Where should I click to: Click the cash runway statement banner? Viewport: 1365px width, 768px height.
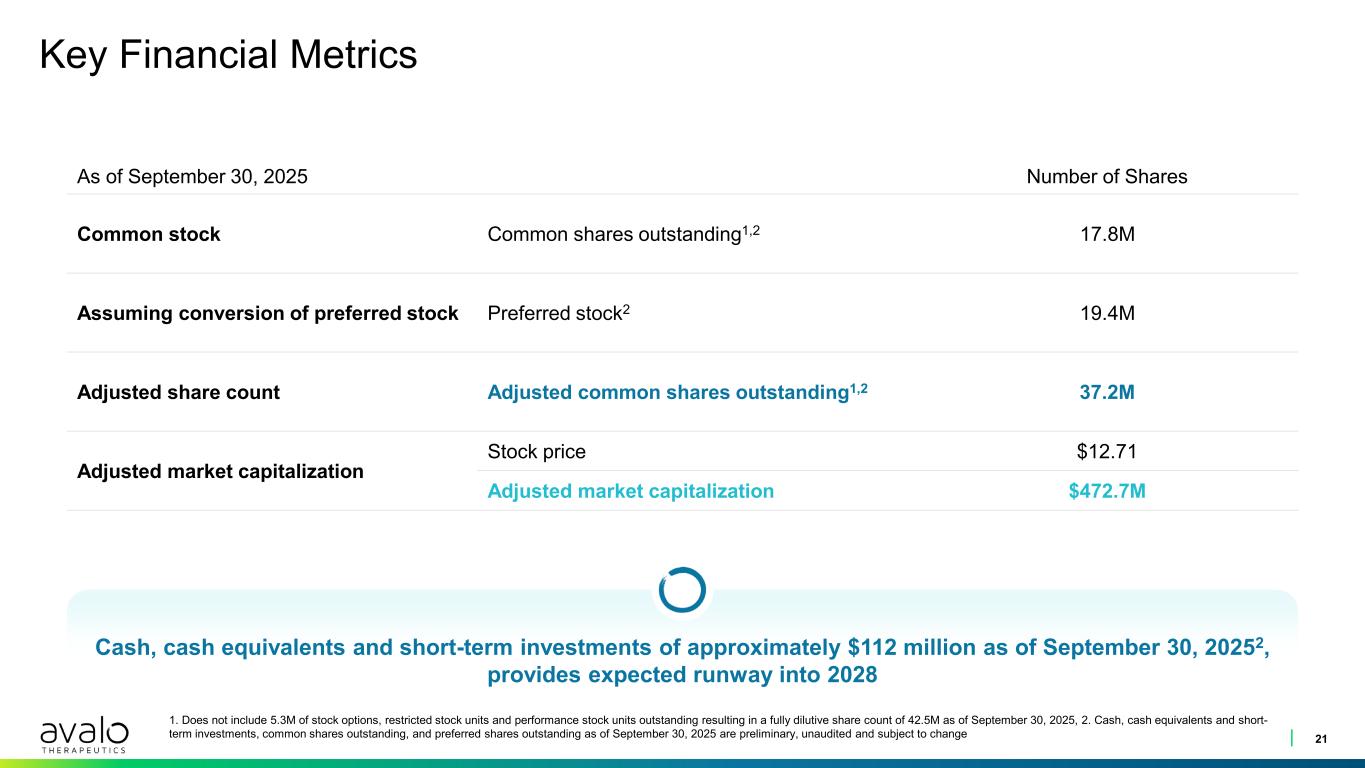(682, 661)
